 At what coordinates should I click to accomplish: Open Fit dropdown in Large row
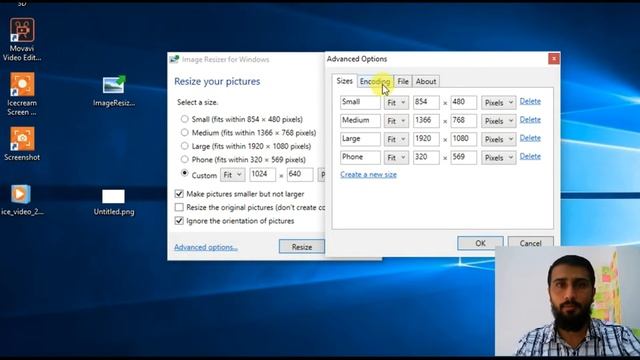(x=396, y=139)
